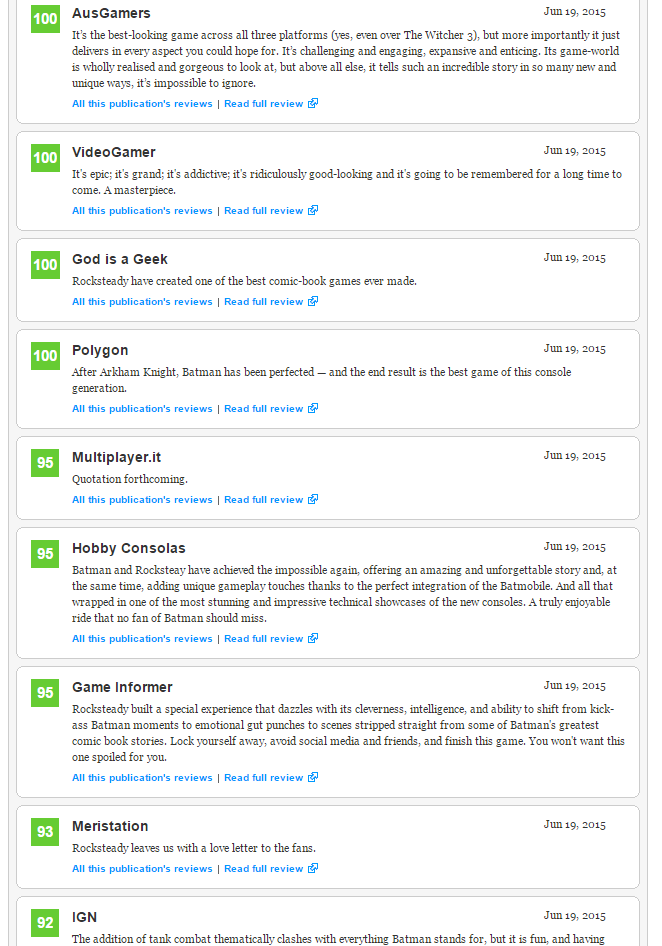Viewport: 662px width, 946px height.
Task: Click Game Informer external link icon
Action: pyautogui.click(x=313, y=778)
